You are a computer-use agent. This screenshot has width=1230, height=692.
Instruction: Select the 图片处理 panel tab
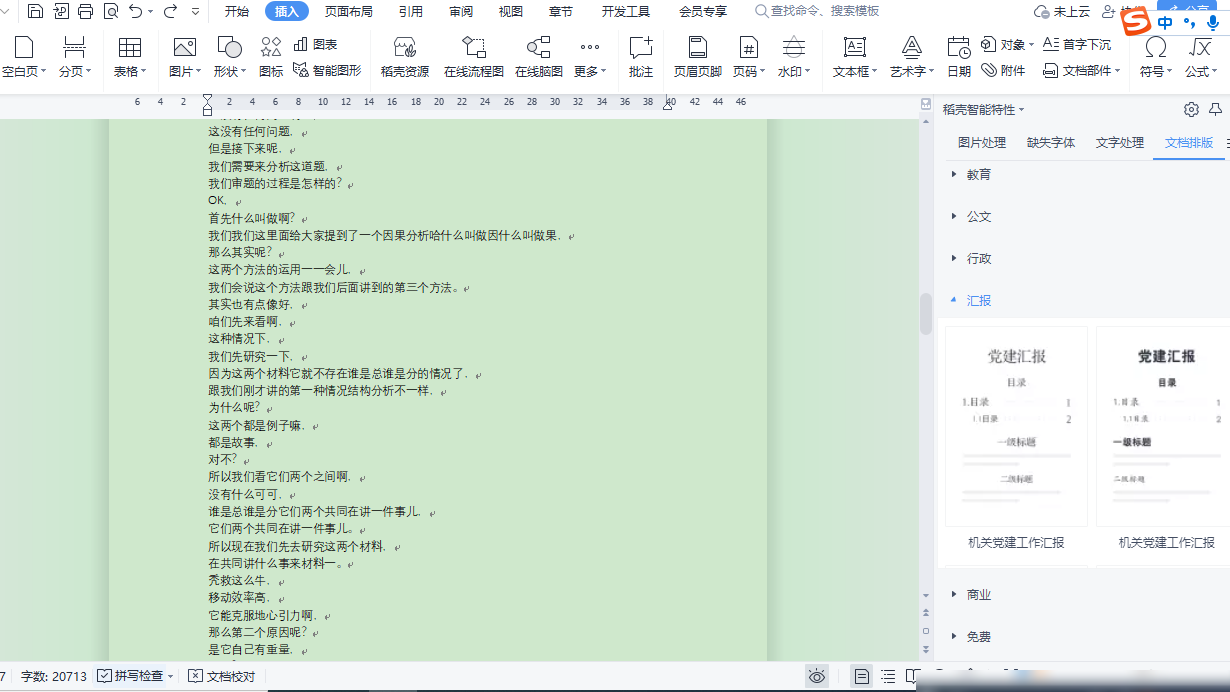point(982,143)
